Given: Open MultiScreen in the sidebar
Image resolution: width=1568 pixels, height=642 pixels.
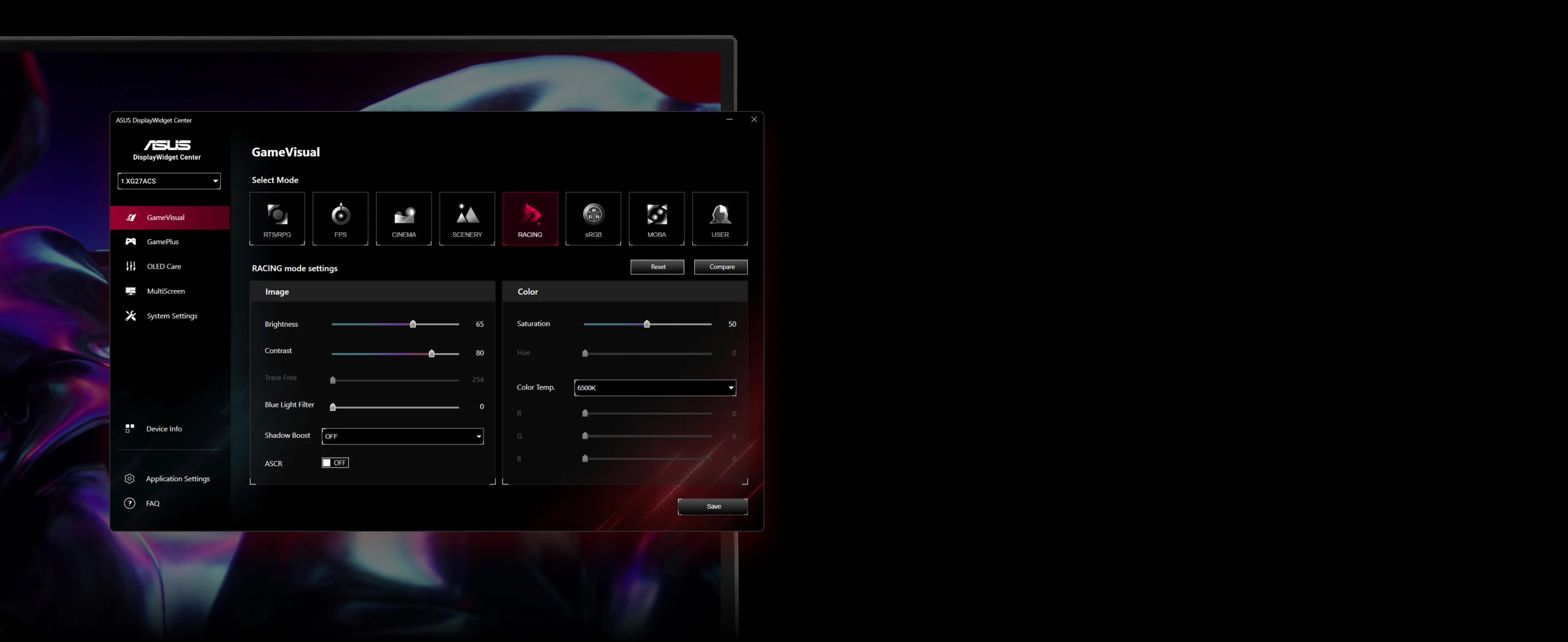Looking at the screenshot, I should (x=165, y=291).
